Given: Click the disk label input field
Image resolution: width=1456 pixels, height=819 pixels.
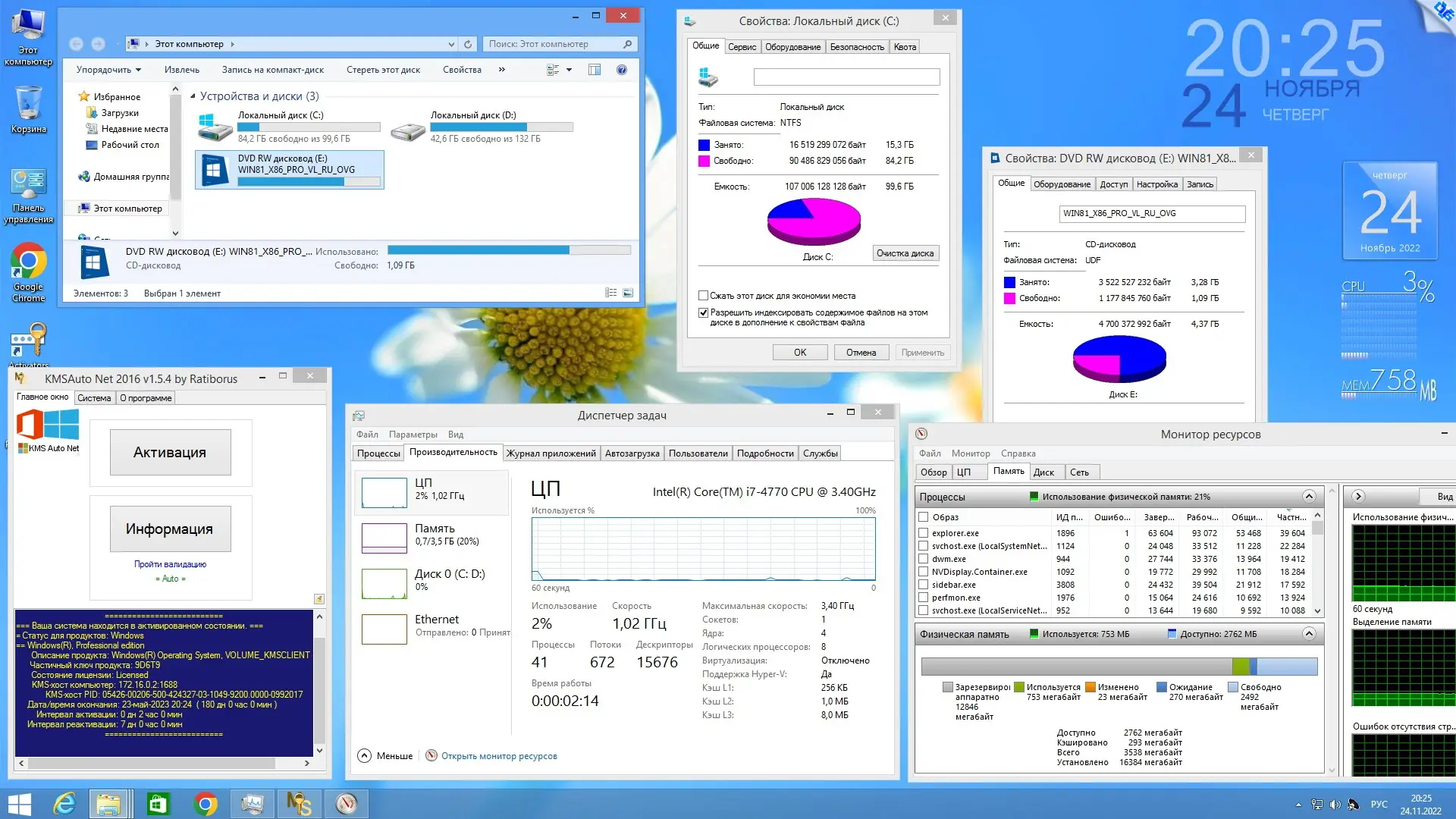Looking at the screenshot, I should (846, 77).
